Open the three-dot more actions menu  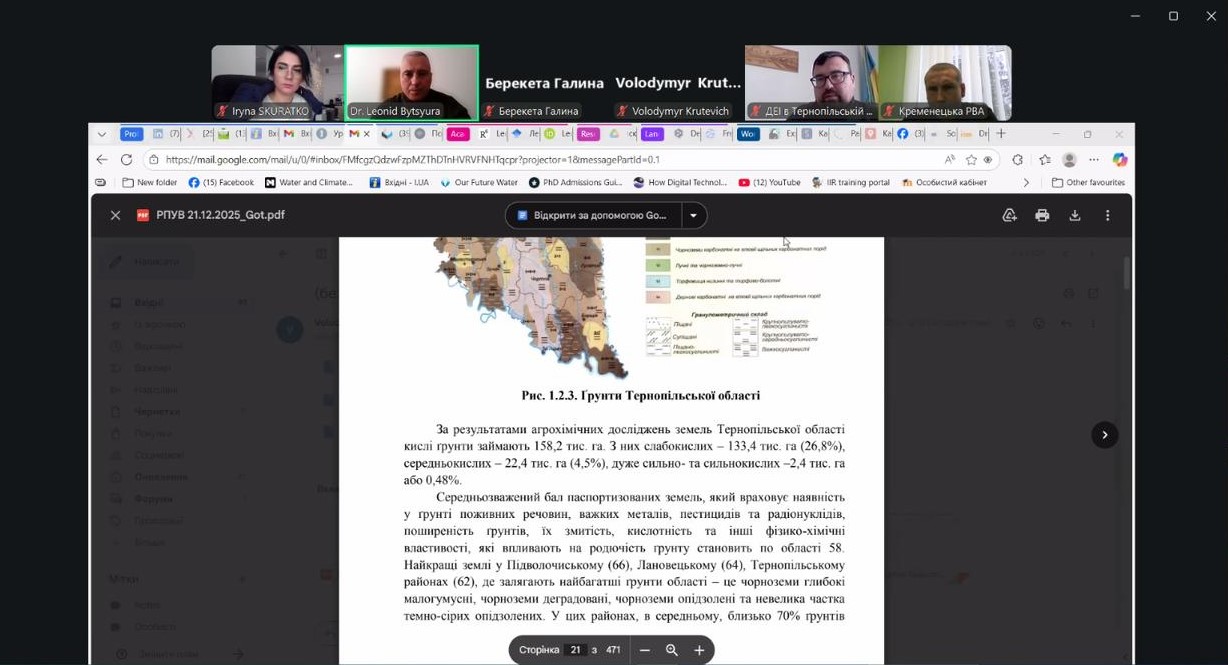[x=1107, y=215]
